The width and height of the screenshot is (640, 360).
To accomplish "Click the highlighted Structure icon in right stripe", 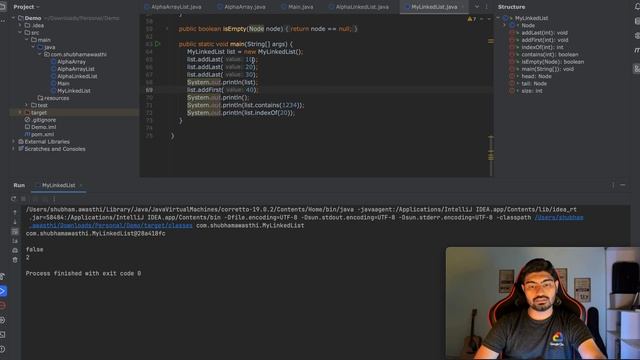I will (636, 69).
